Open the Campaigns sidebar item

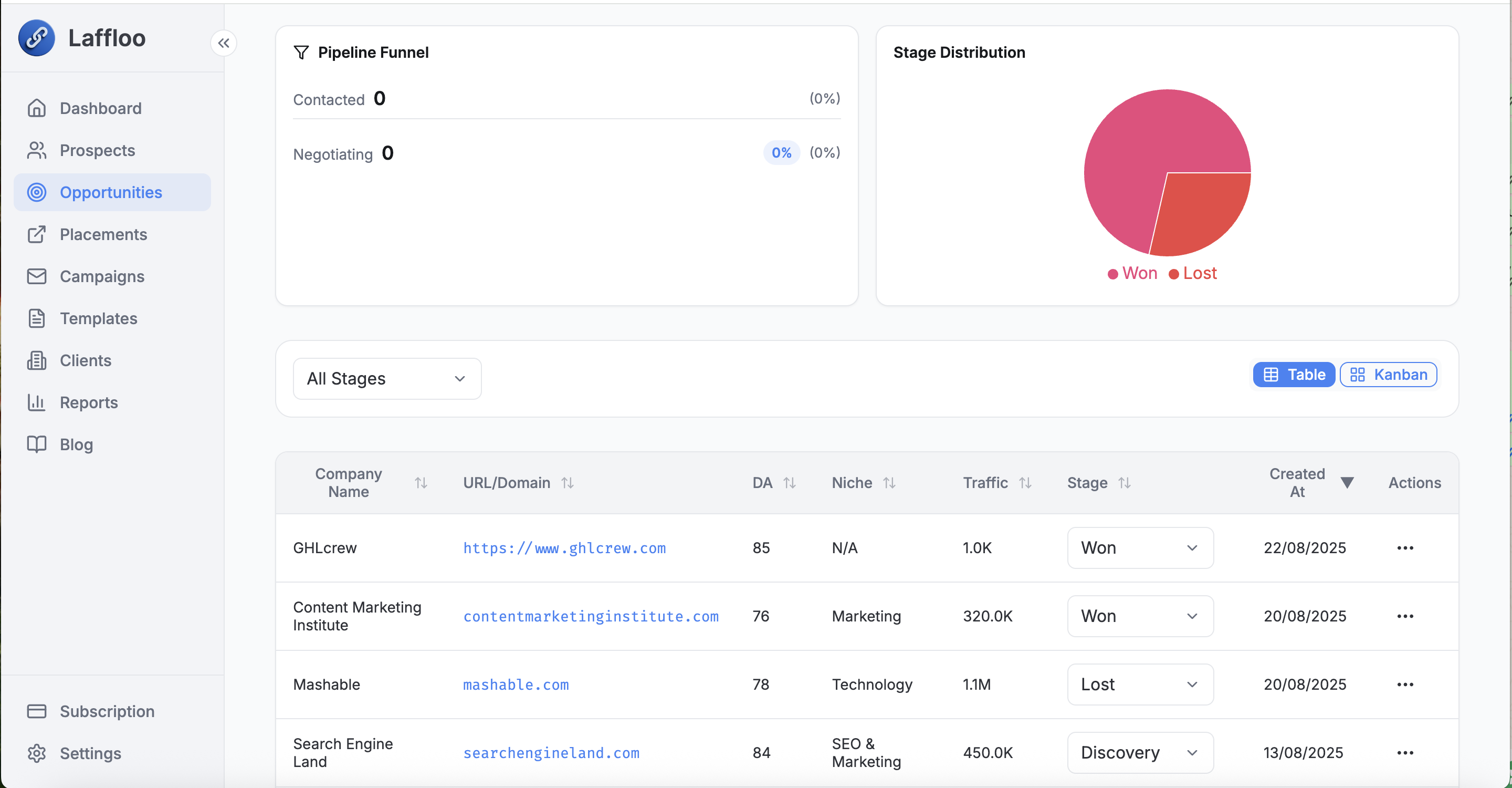click(101, 276)
